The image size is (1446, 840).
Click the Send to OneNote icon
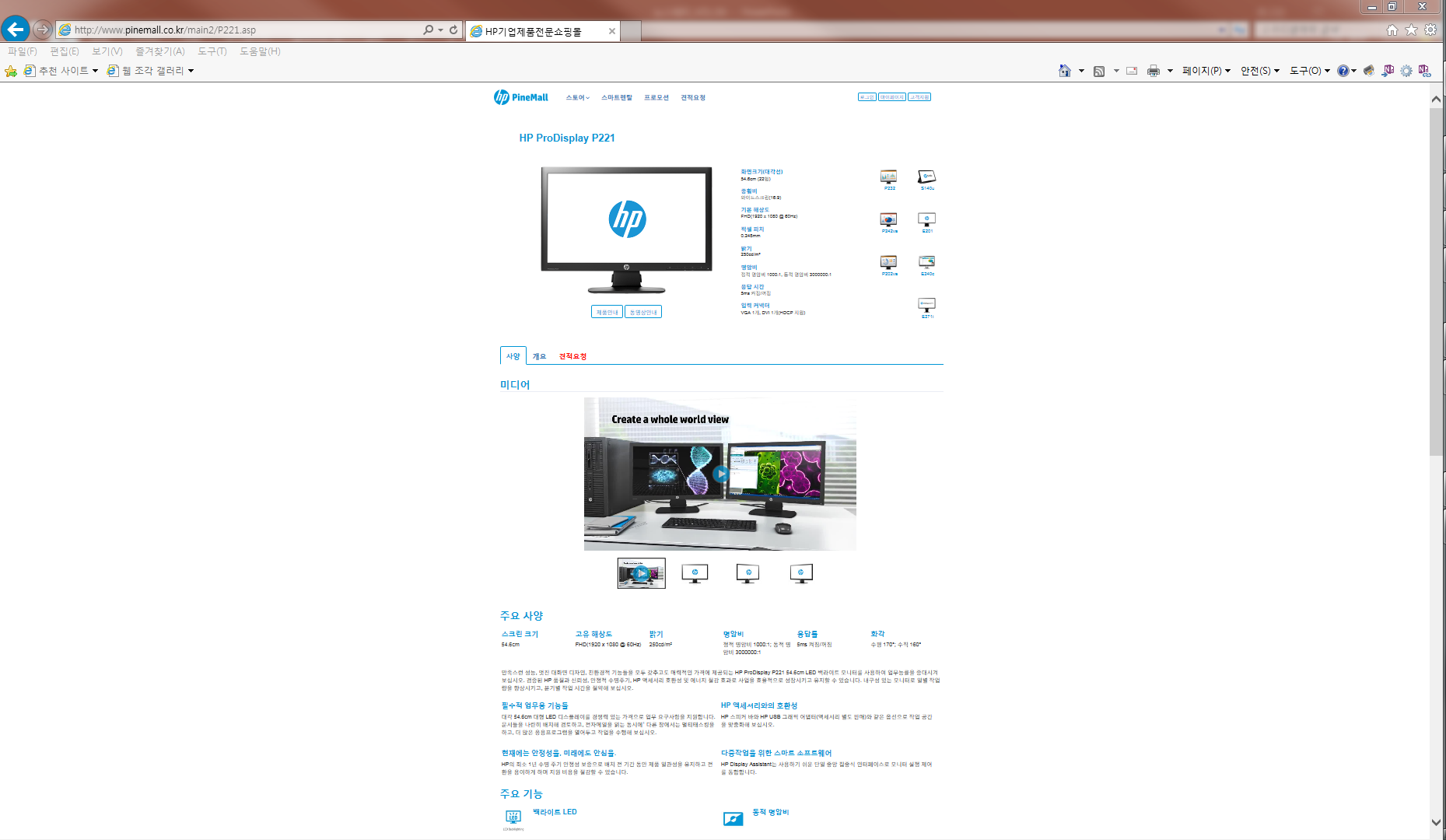pos(1388,71)
